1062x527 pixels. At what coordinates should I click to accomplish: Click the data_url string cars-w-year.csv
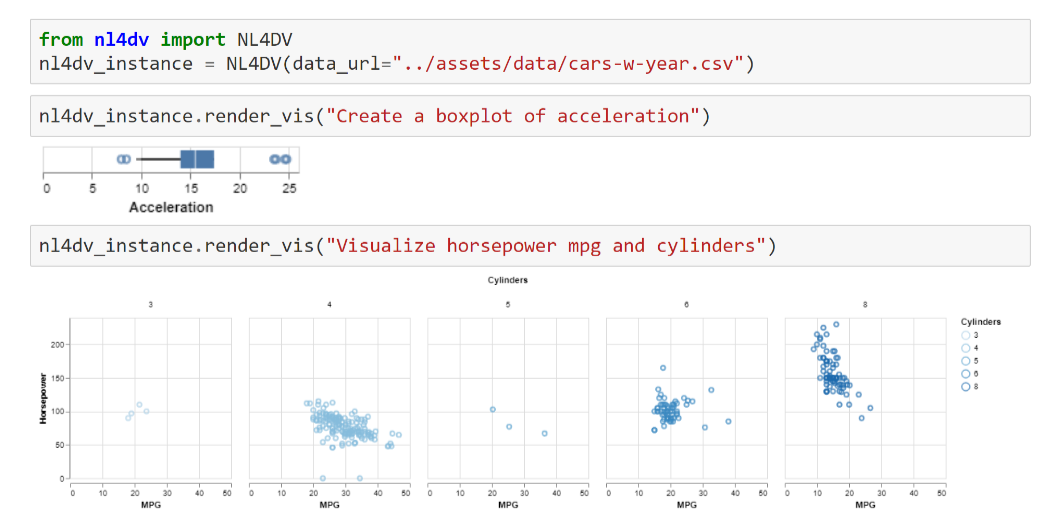tap(570, 64)
